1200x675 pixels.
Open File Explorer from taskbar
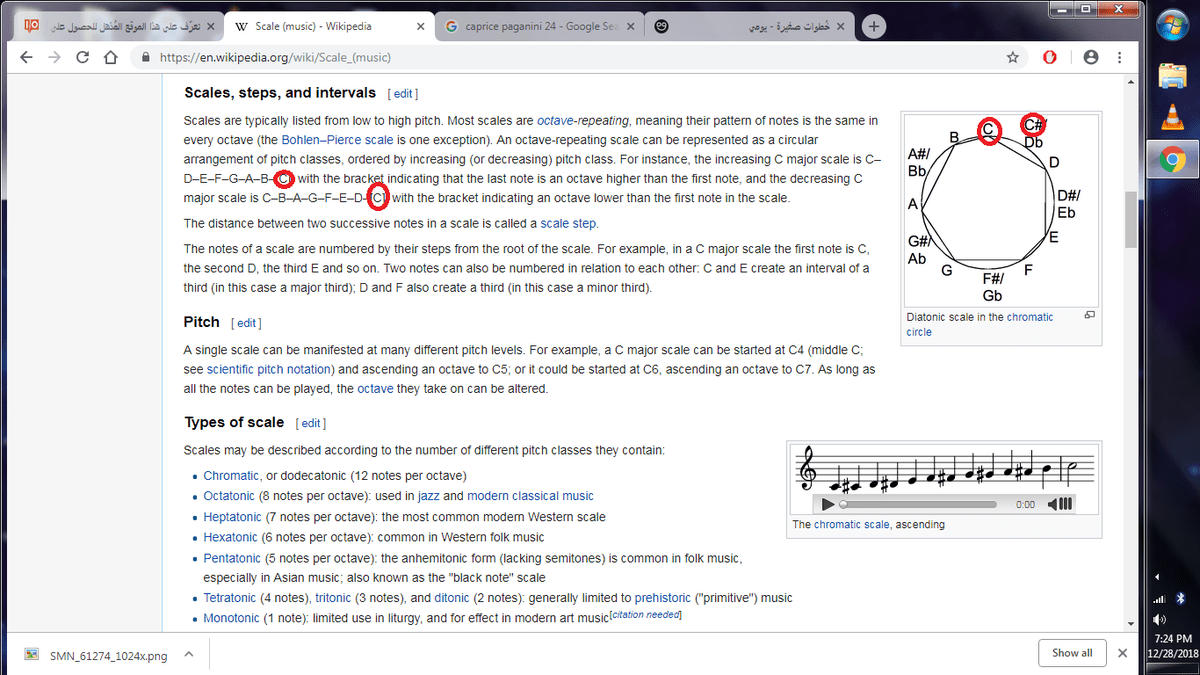point(1172,74)
